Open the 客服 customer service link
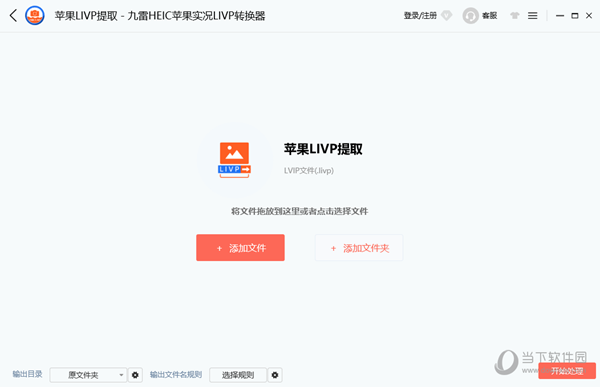This screenshot has height=387, width=600. tap(489, 16)
